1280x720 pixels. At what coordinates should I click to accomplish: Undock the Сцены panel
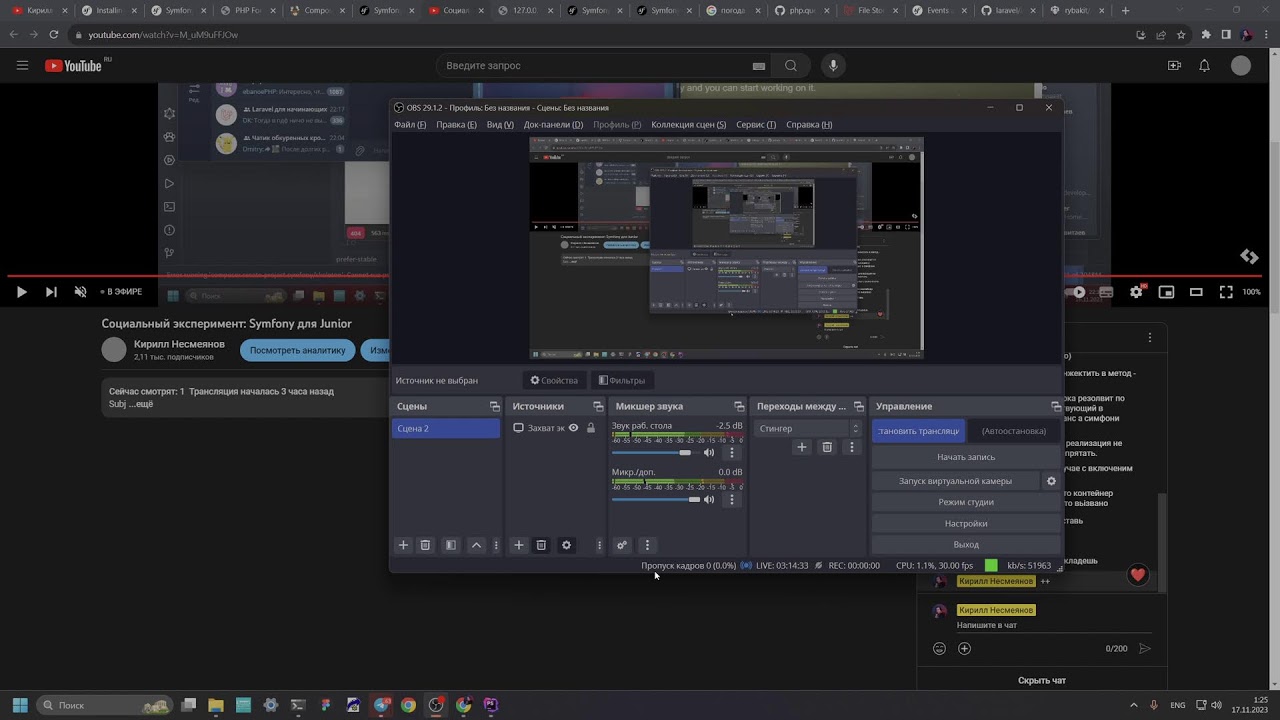click(494, 406)
